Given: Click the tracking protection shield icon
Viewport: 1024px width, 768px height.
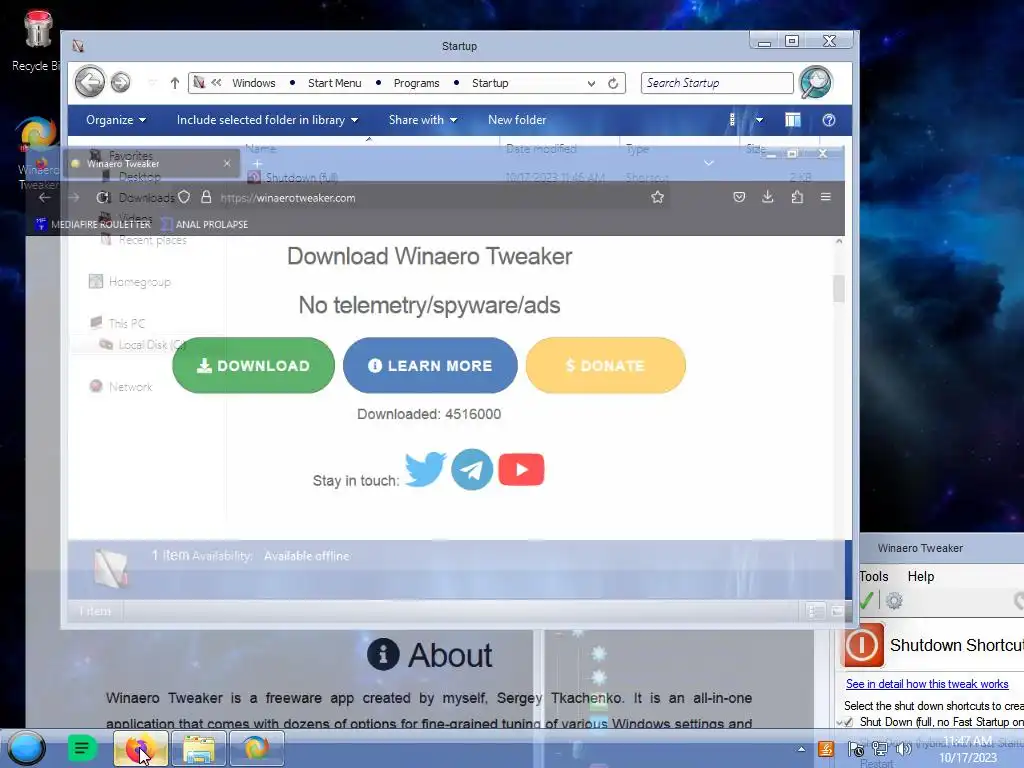Looking at the screenshot, I should tap(184, 197).
